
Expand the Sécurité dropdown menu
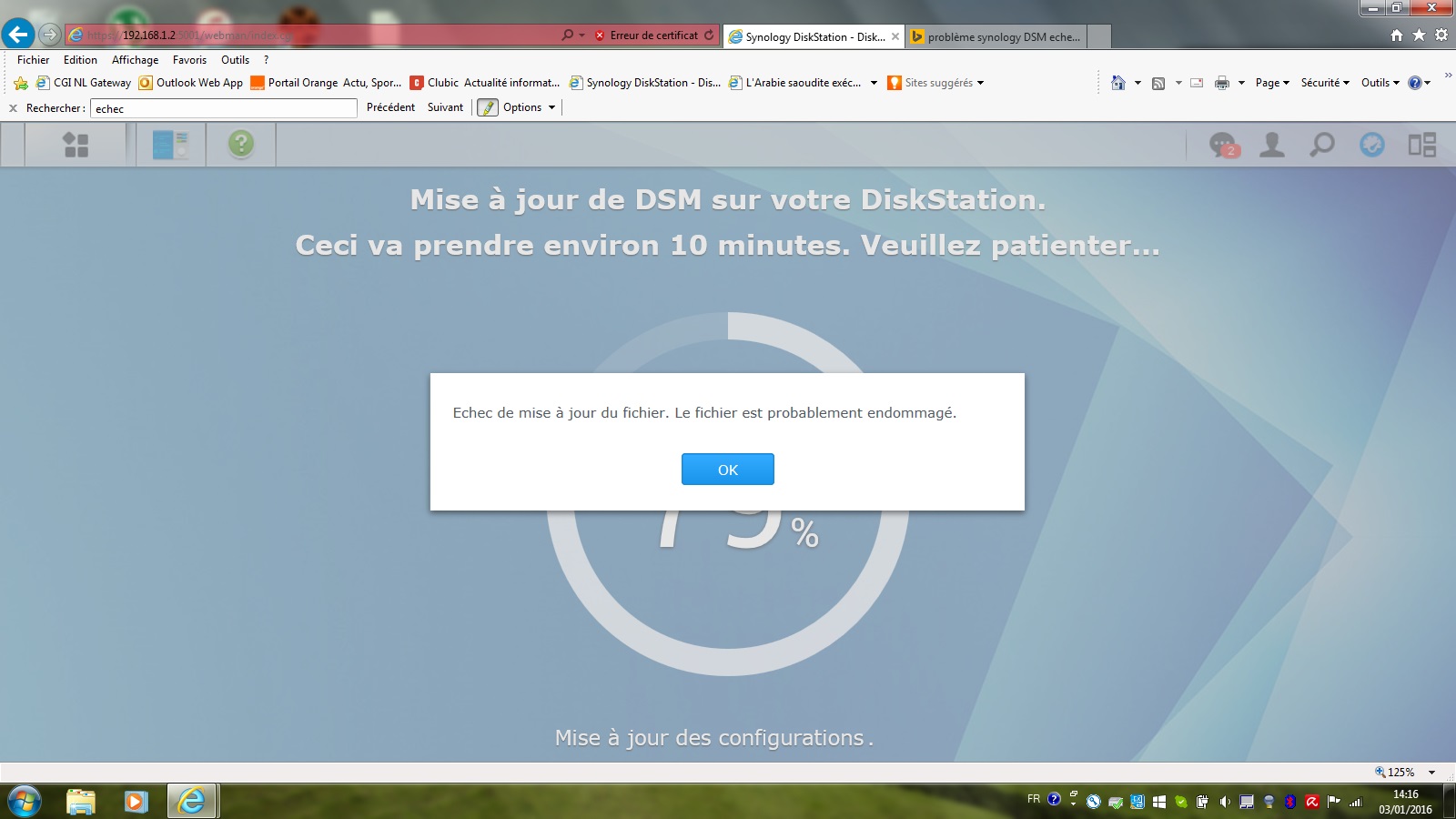pyautogui.click(x=1325, y=83)
